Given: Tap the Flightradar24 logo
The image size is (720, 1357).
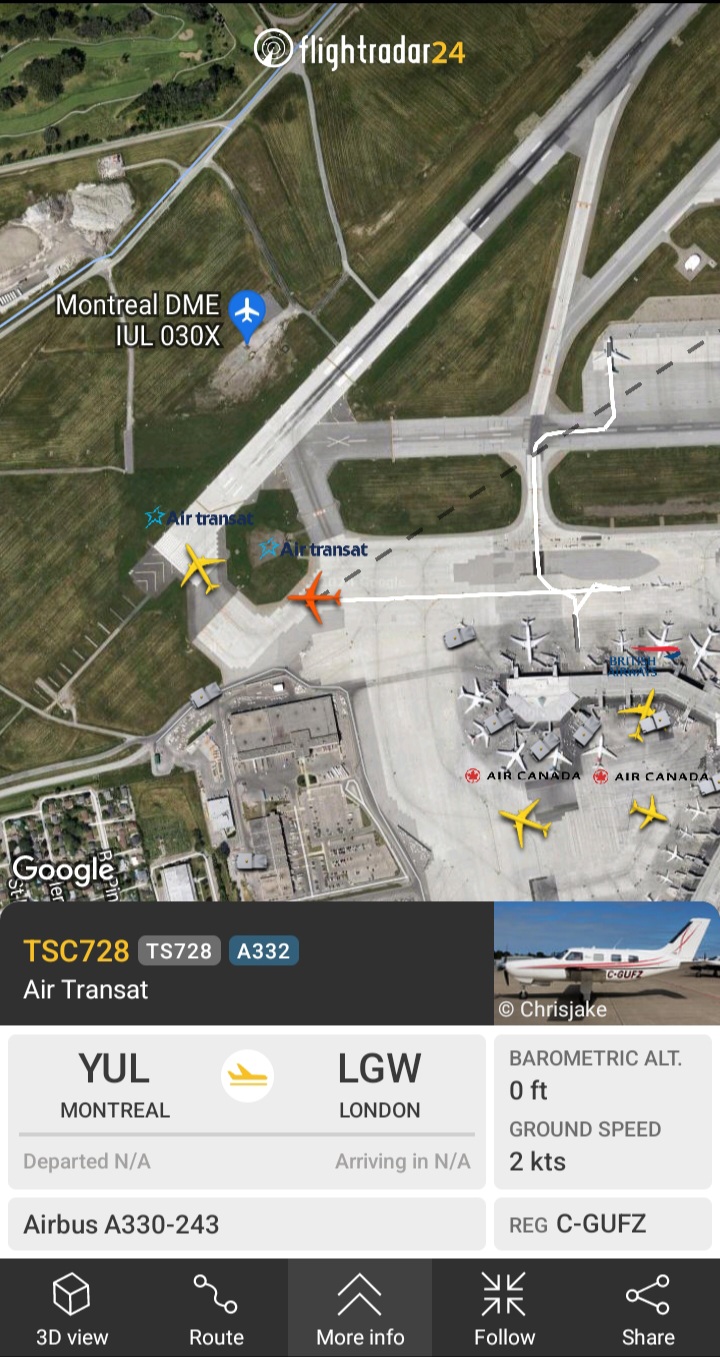Looking at the screenshot, I should pyautogui.click(x=359, y=49).
